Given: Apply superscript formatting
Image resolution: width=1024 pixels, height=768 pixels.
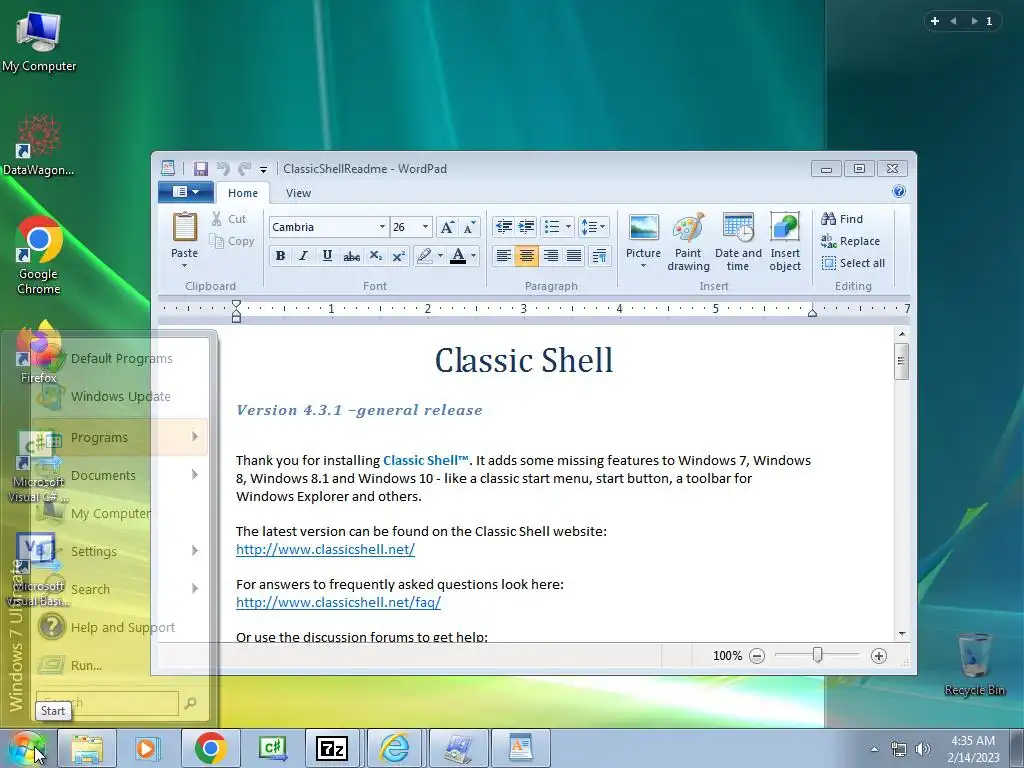Looking at the screenshot, I should tap(398, 256).
